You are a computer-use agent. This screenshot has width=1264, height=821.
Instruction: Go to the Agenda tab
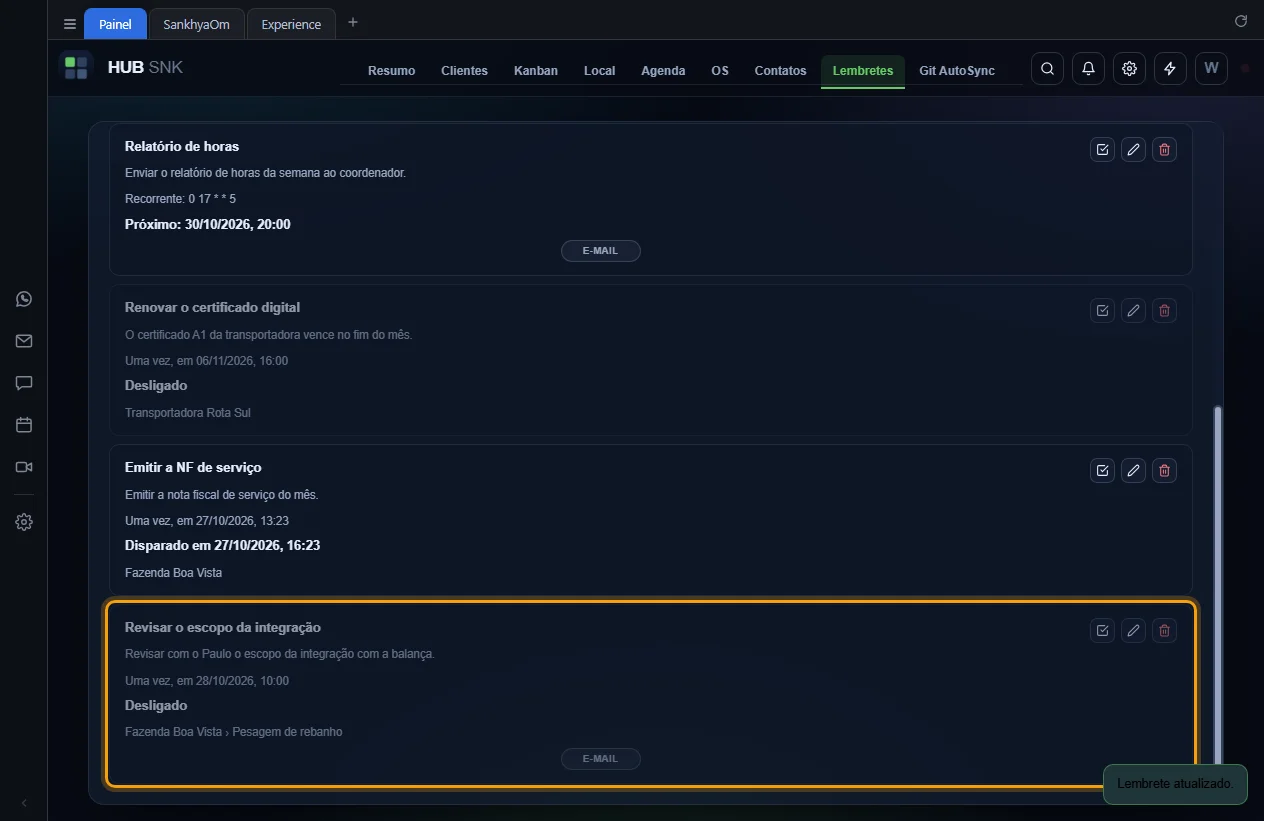click(663, 71)
